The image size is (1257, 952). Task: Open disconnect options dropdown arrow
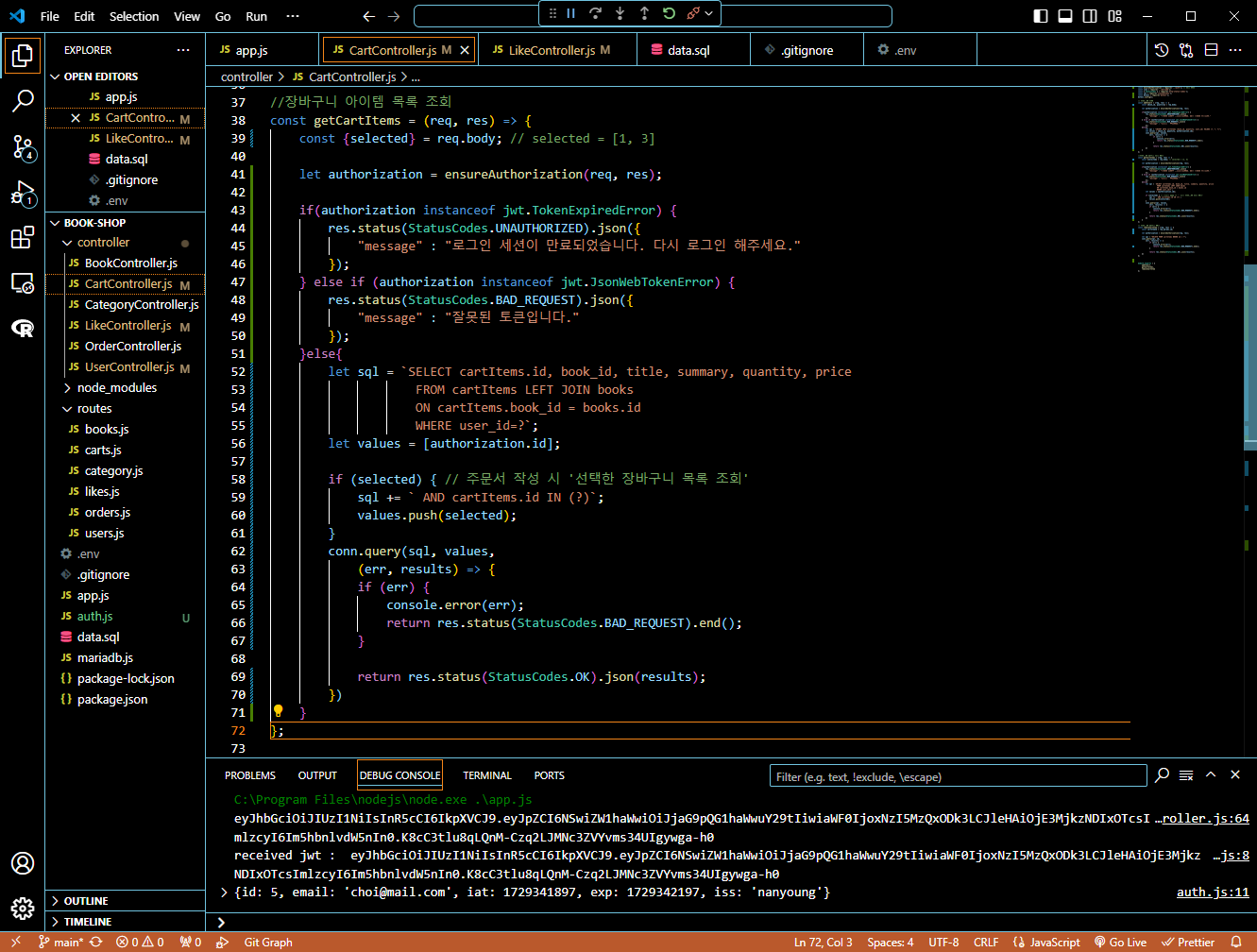[x=709, y=13]
